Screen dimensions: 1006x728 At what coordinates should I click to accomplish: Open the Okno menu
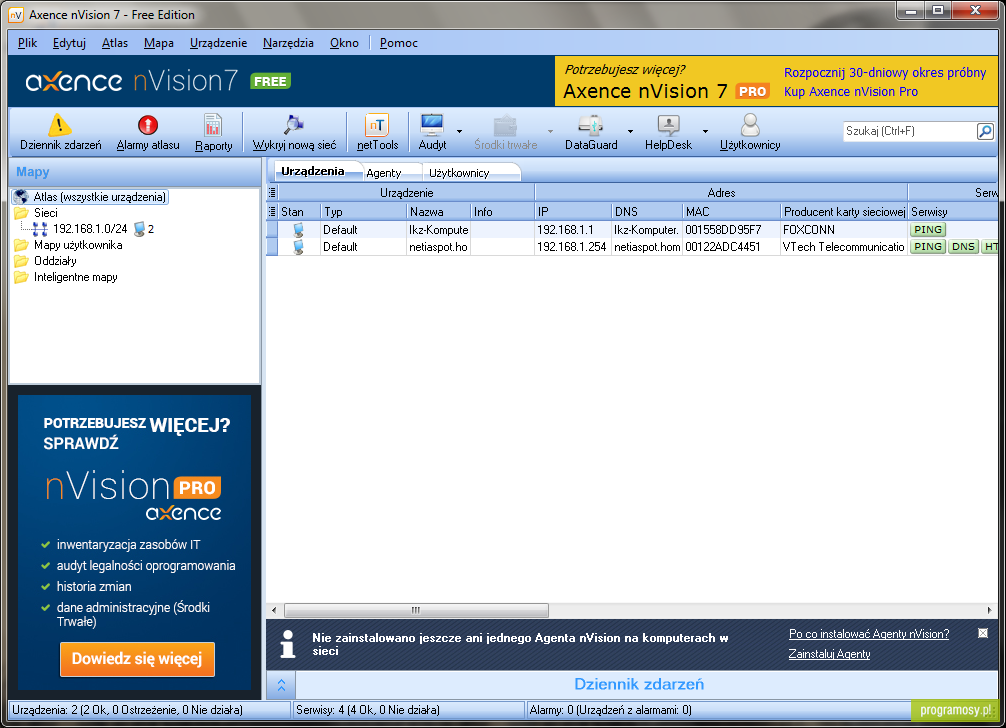[344, 43]
